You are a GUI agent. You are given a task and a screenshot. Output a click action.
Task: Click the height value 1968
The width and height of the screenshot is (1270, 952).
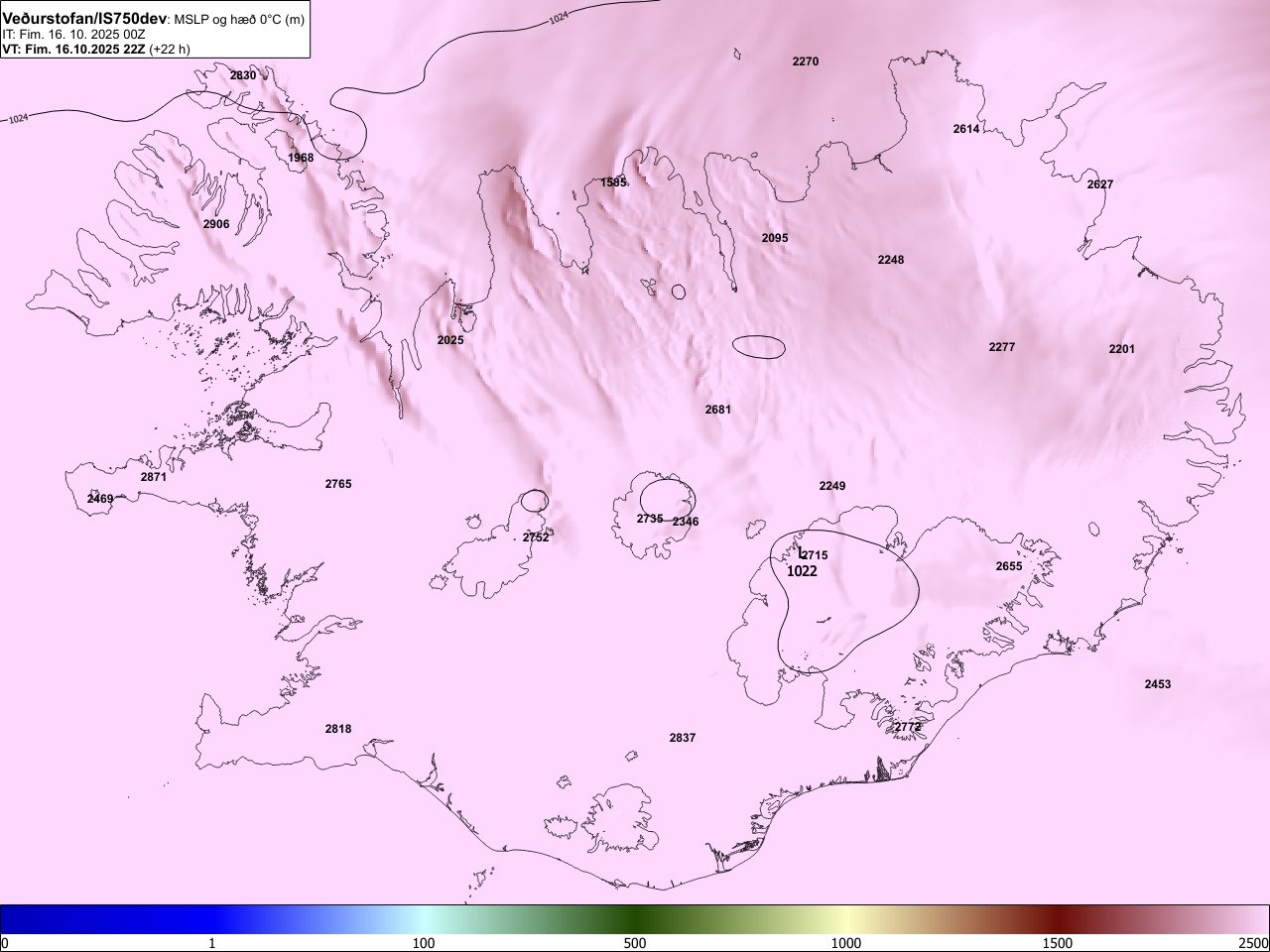click(x=301, y=158)
